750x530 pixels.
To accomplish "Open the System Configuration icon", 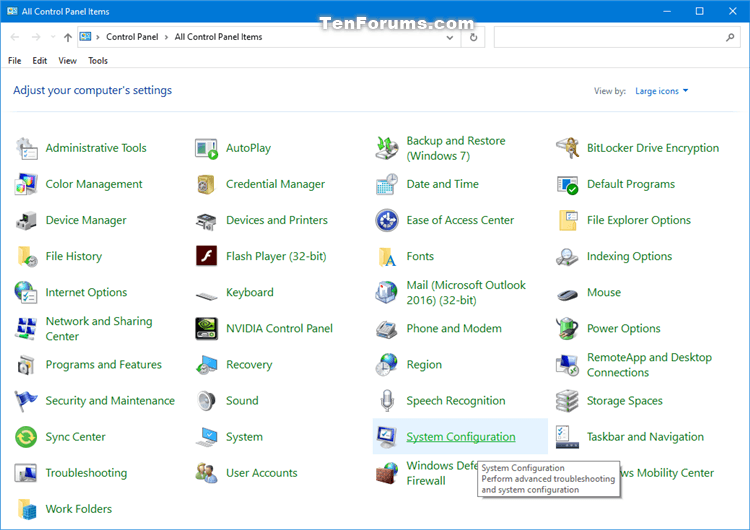I will [x=387, y=437].
